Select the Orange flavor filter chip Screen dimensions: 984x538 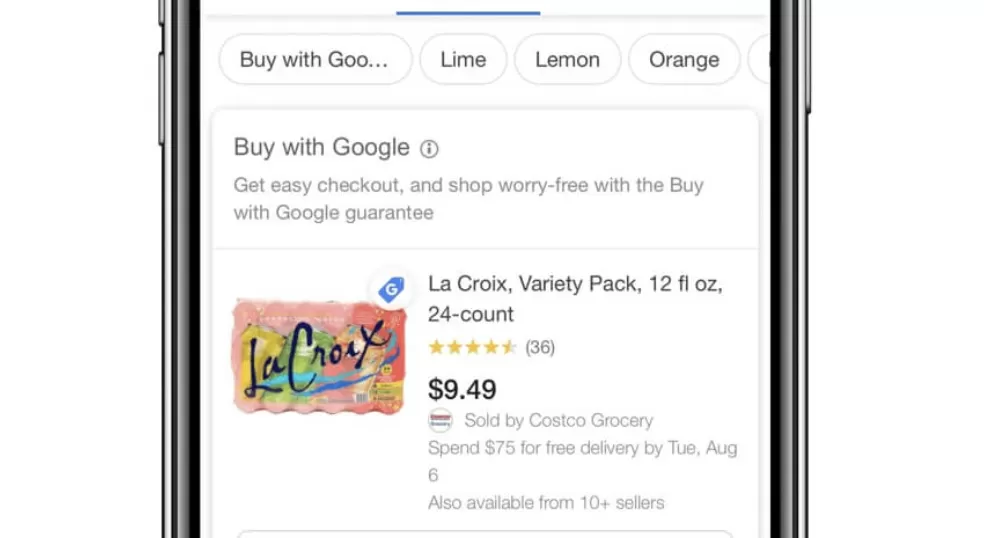coord(684,60)
